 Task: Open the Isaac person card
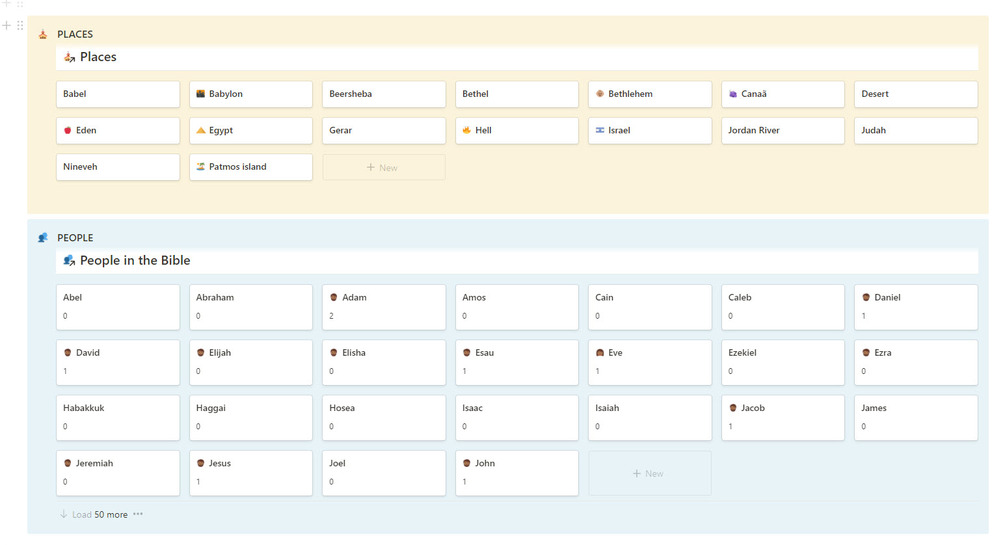click(517, 417)
